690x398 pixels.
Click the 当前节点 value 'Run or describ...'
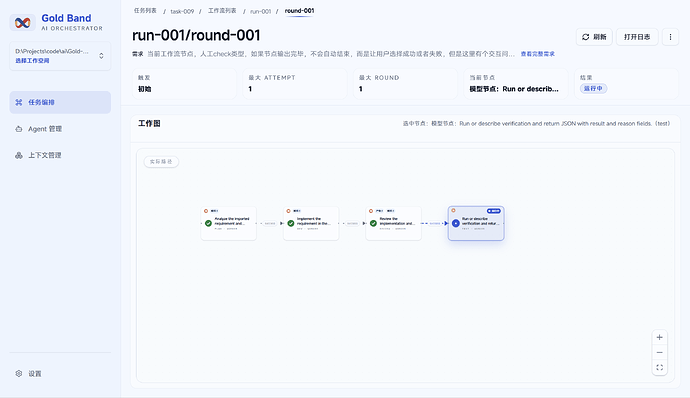pyautogui.click(x=514, y=89)
